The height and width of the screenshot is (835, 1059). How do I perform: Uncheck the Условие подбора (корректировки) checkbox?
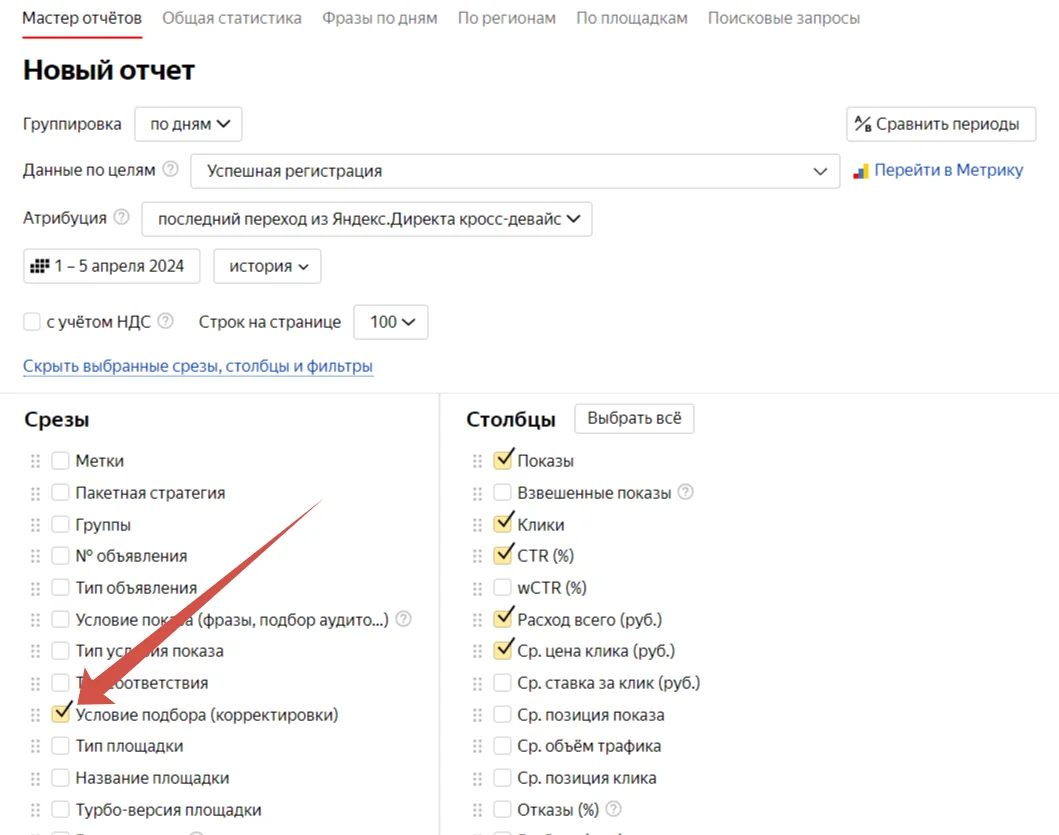pos(61,713)
